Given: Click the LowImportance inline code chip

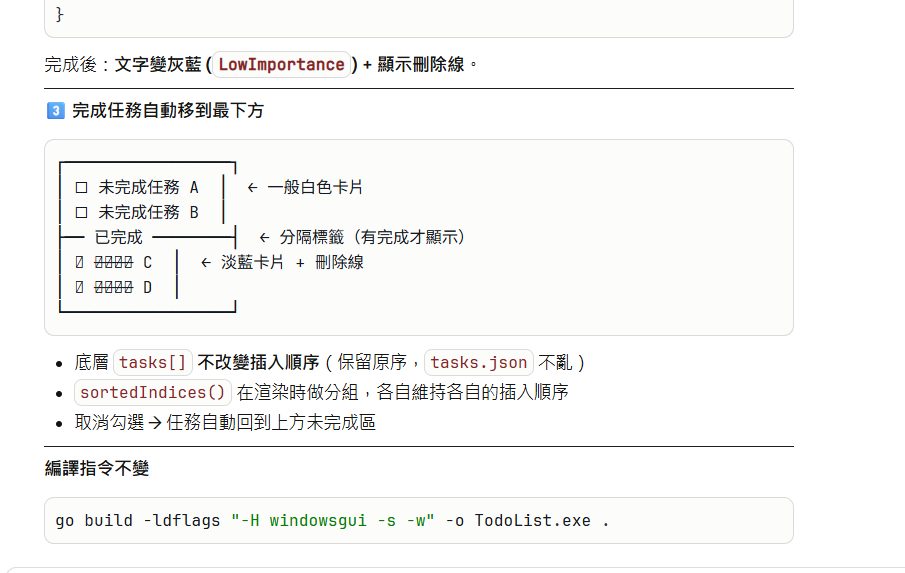Looking at the screenshot, I should pos(281,65).
